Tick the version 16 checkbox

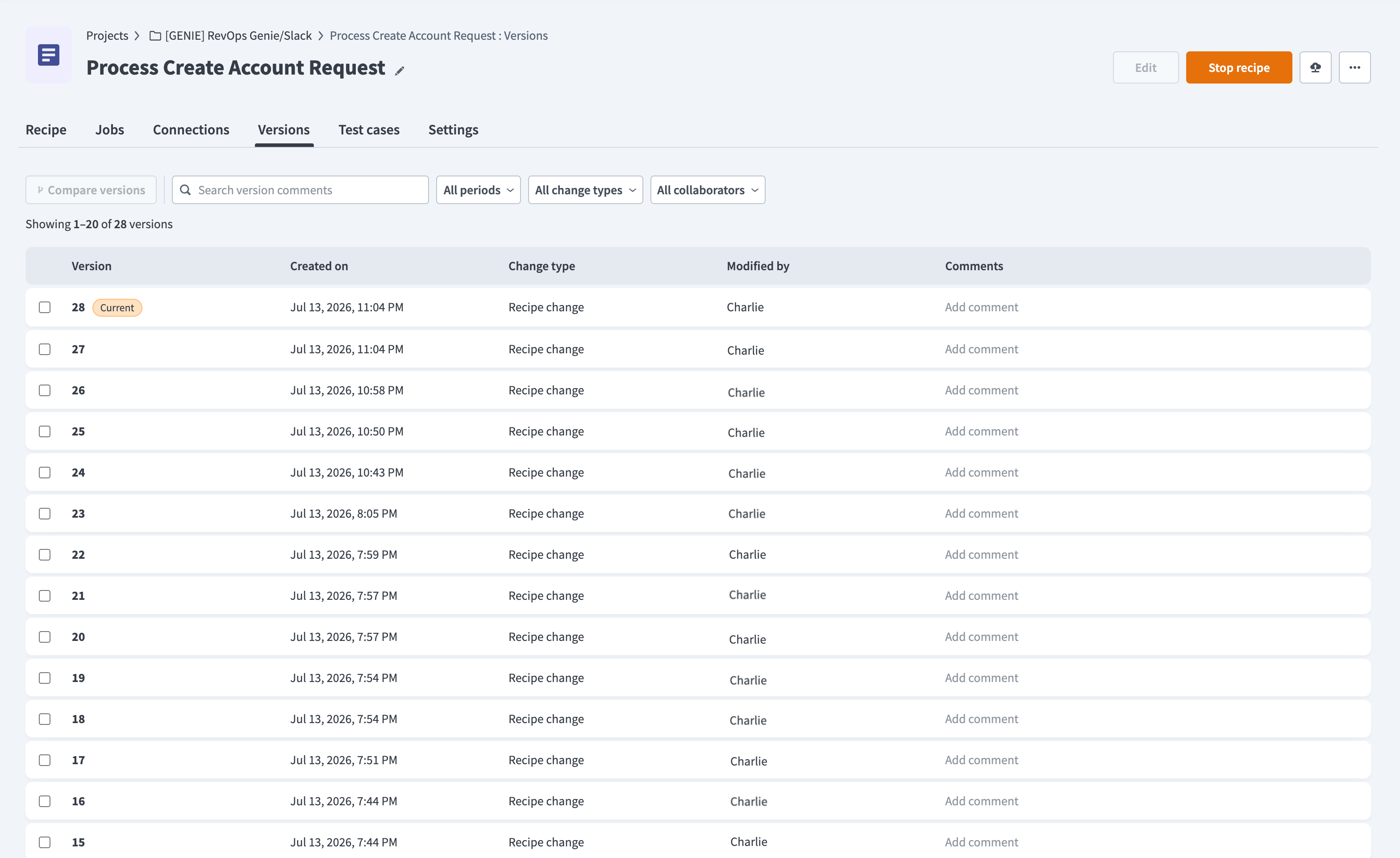[44, 801]
